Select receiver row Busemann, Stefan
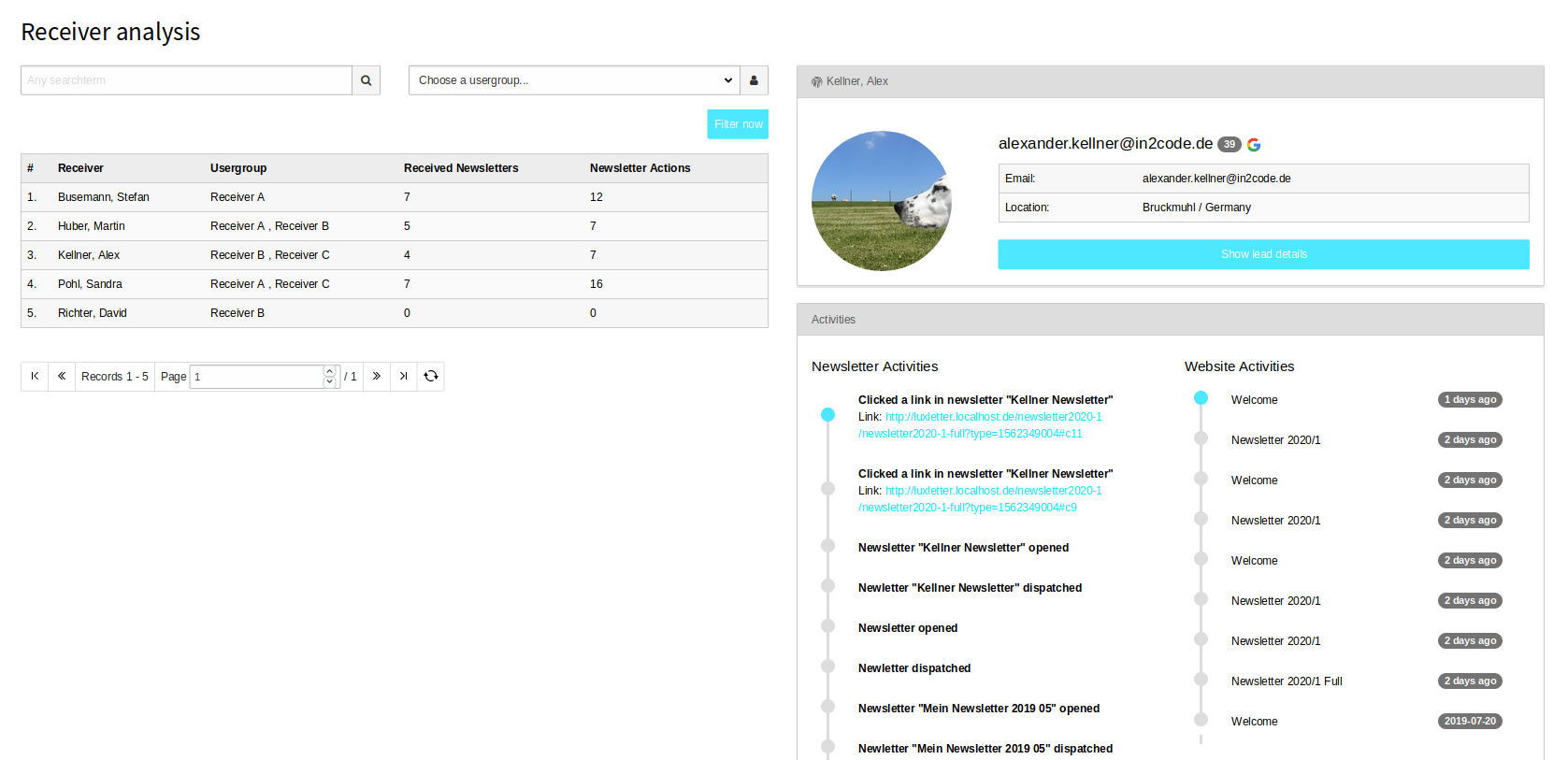 pyautogui.click(x=104, y=197)
